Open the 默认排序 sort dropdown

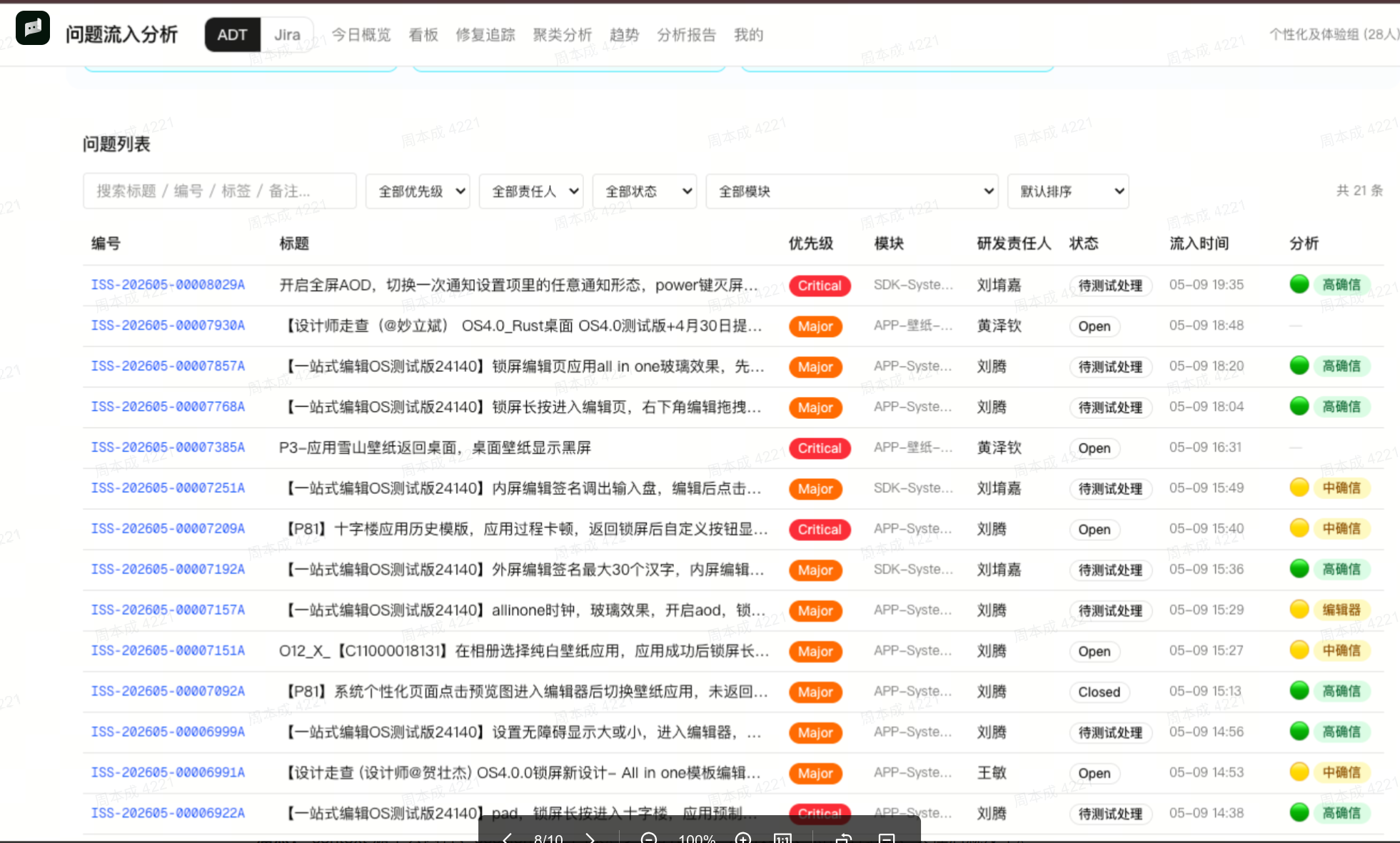1068,191
